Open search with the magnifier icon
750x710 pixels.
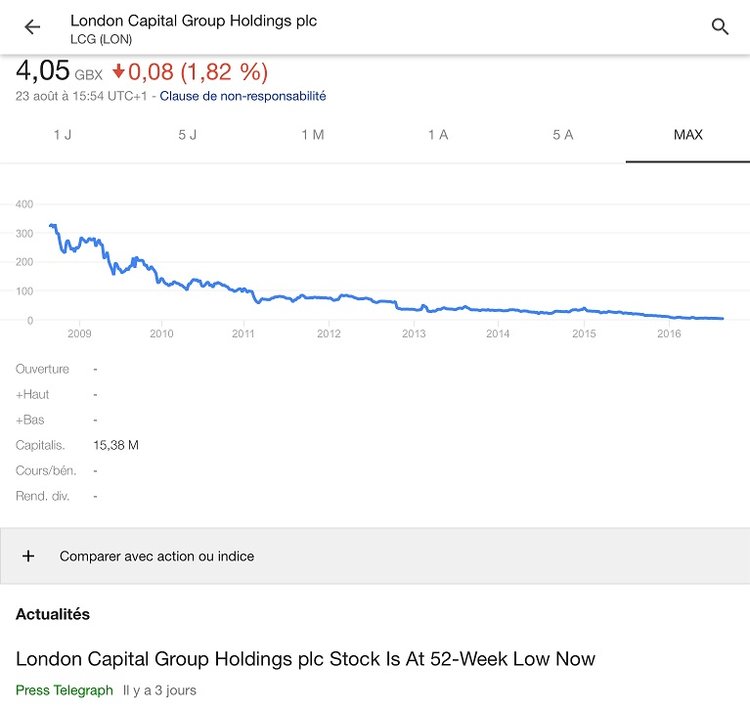click(720, 27)
